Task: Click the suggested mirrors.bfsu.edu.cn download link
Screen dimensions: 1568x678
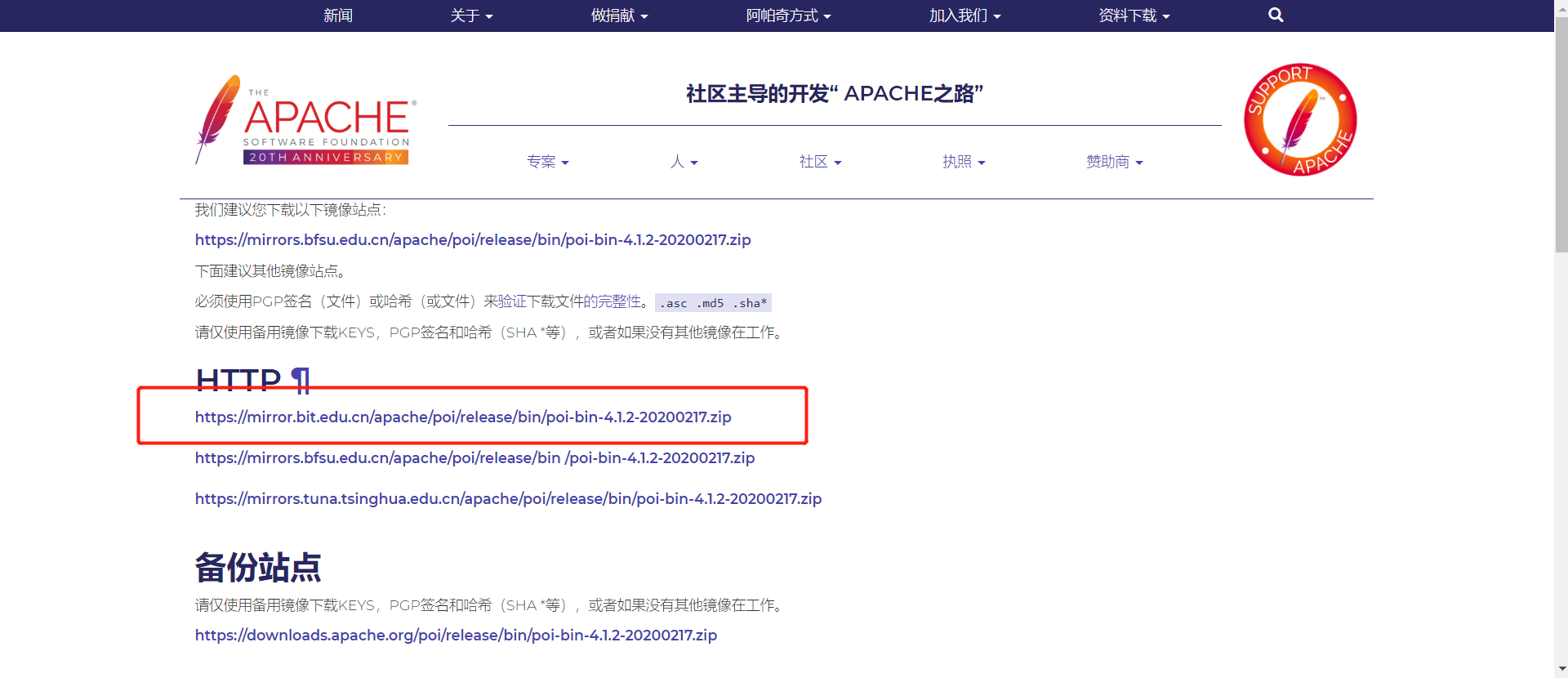Action: [x=473, y=239]
